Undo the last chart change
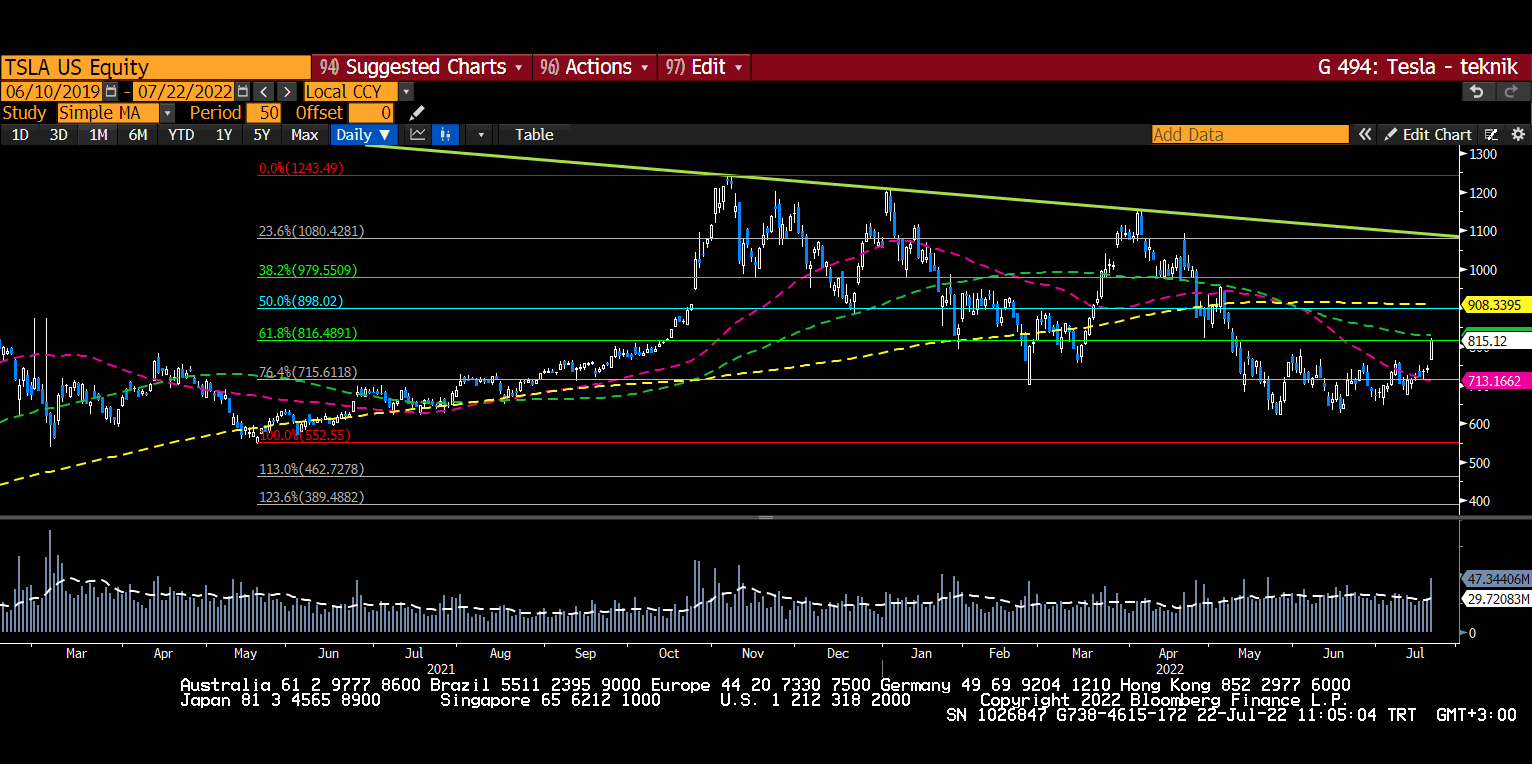This screenshot has height=764, width=1532. pos(1477,91)
